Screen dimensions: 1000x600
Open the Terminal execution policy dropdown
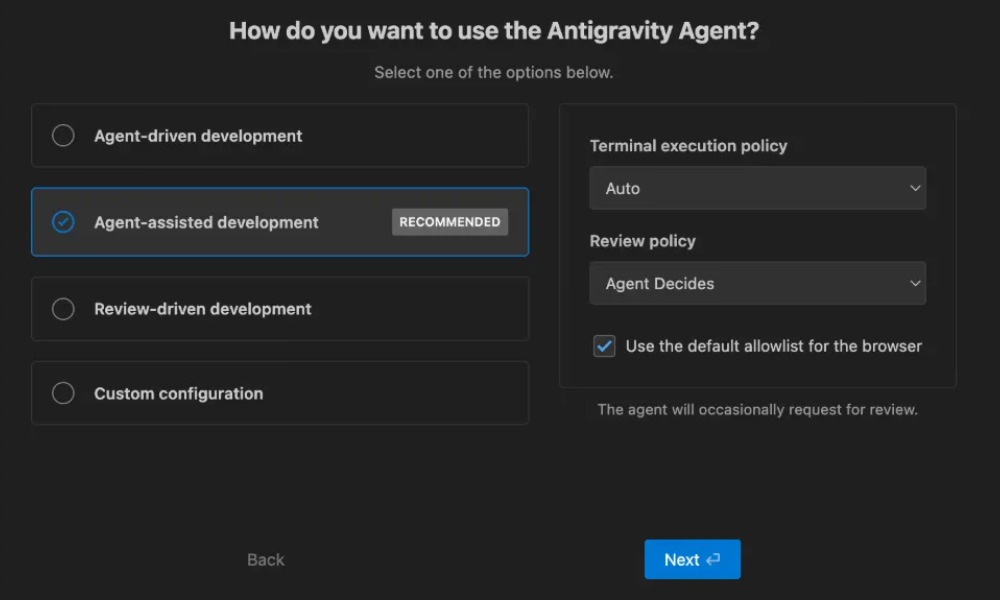tap(757, 188)
